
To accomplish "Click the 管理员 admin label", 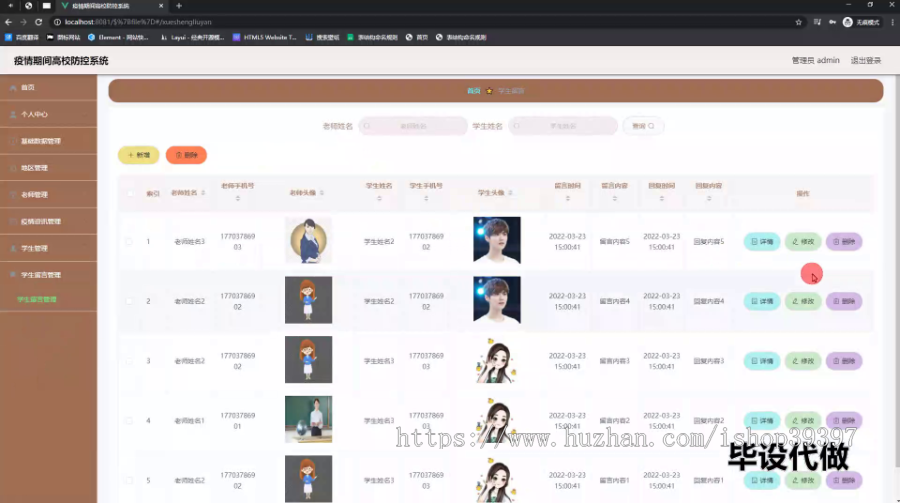I will click(816, 60).
